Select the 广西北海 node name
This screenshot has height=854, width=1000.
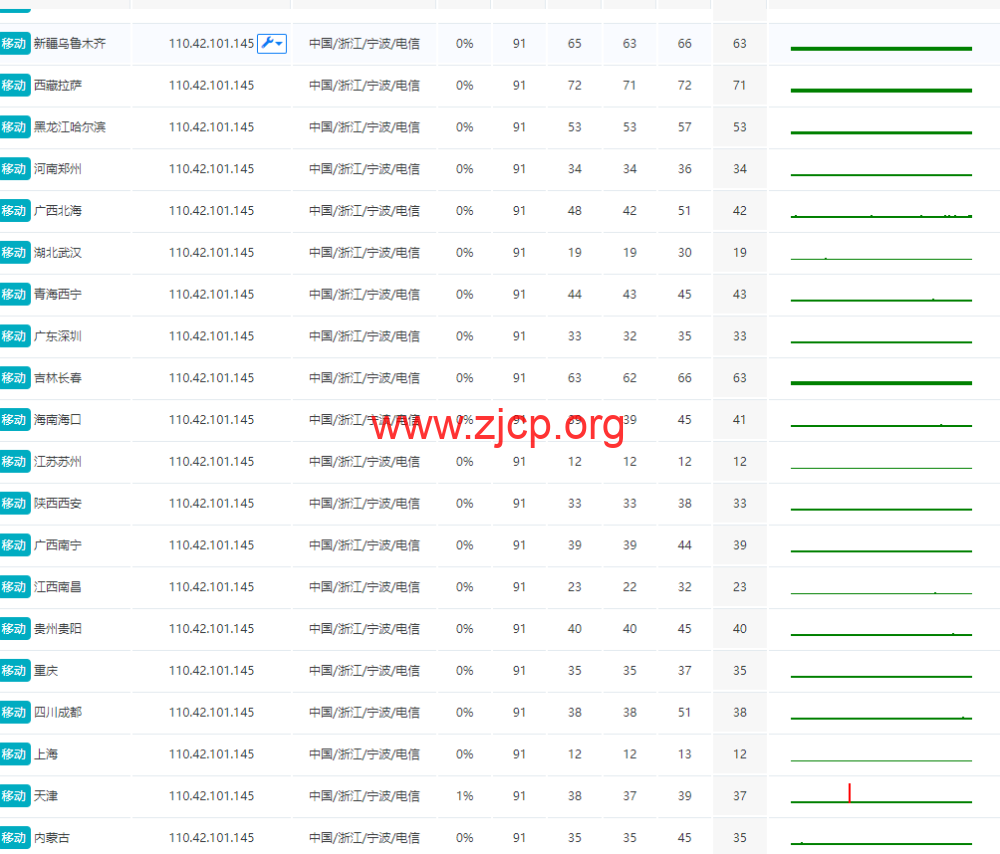58,210
